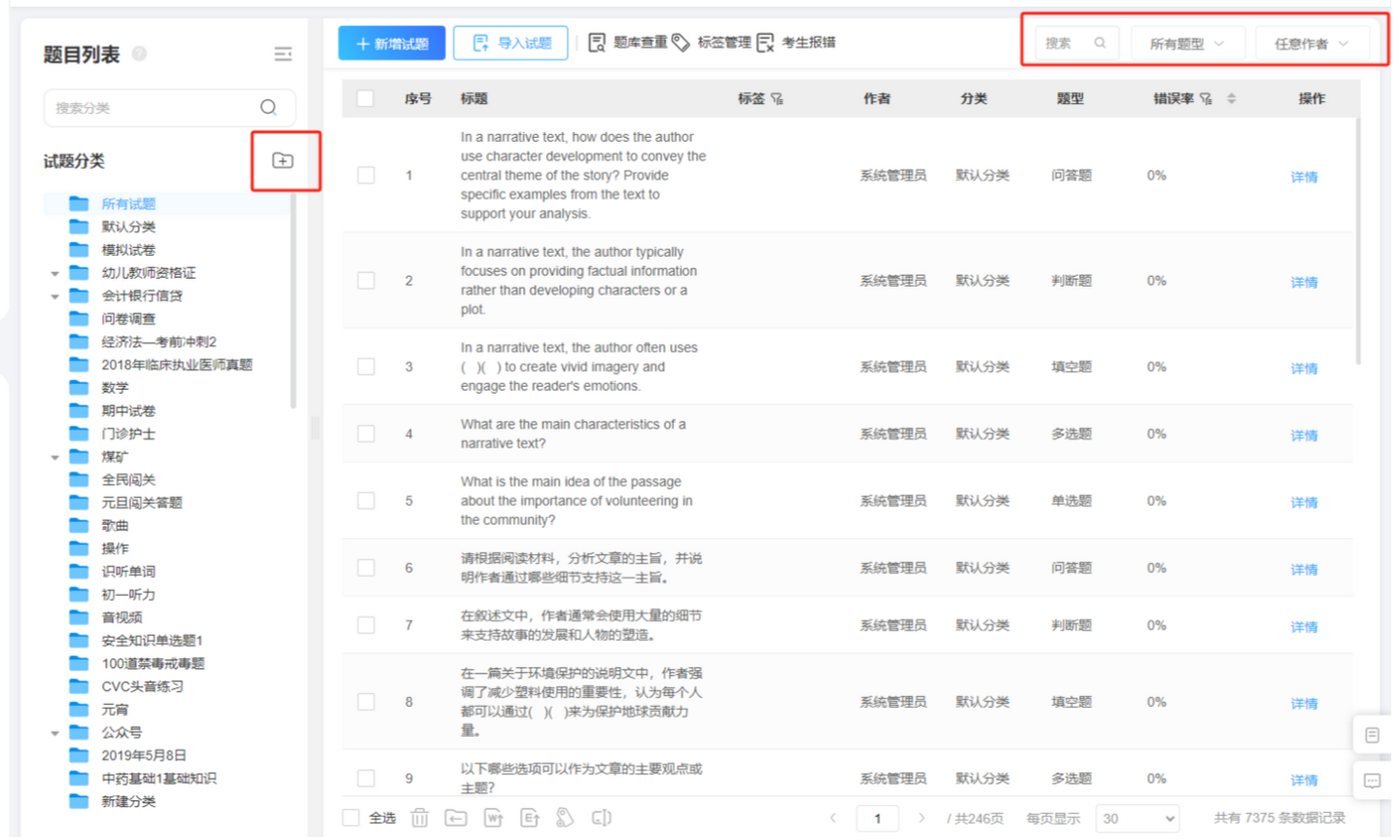1400x840 pixels.
Task: Check the header row checkbox
Action: [x=366, y=98]
